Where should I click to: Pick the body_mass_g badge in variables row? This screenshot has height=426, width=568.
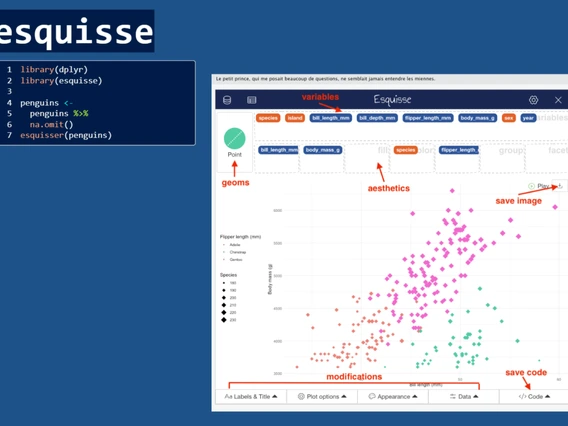coord(477,118)
